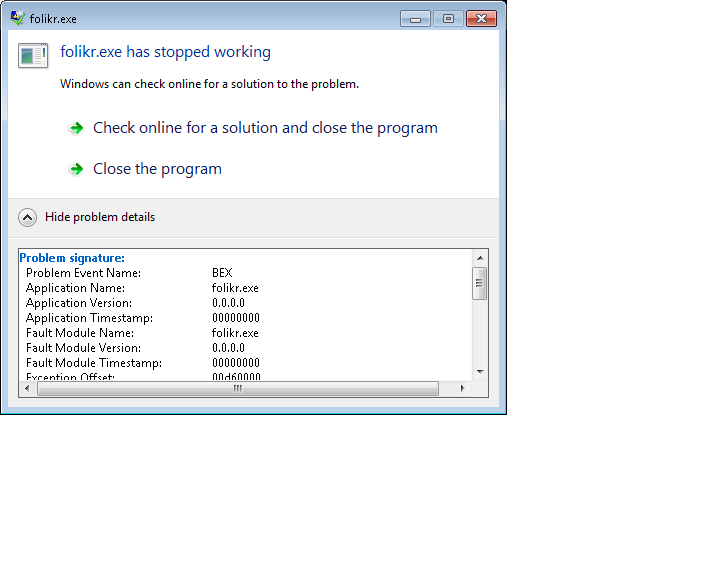Click 'folikr.exe has stopped working' heading
This screenshot has width=703, height=567.
pos(165,52)
